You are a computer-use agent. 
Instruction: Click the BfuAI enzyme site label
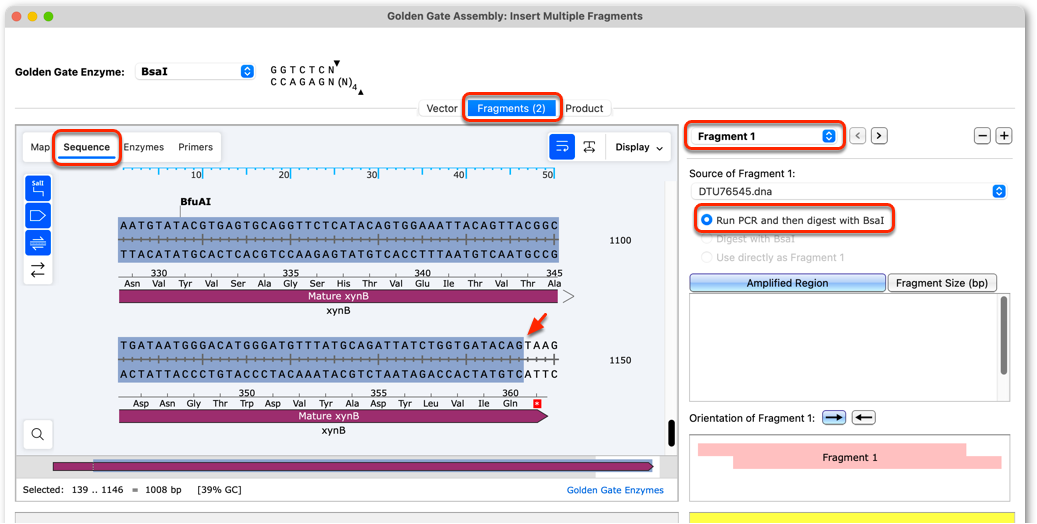coord(195,201)
